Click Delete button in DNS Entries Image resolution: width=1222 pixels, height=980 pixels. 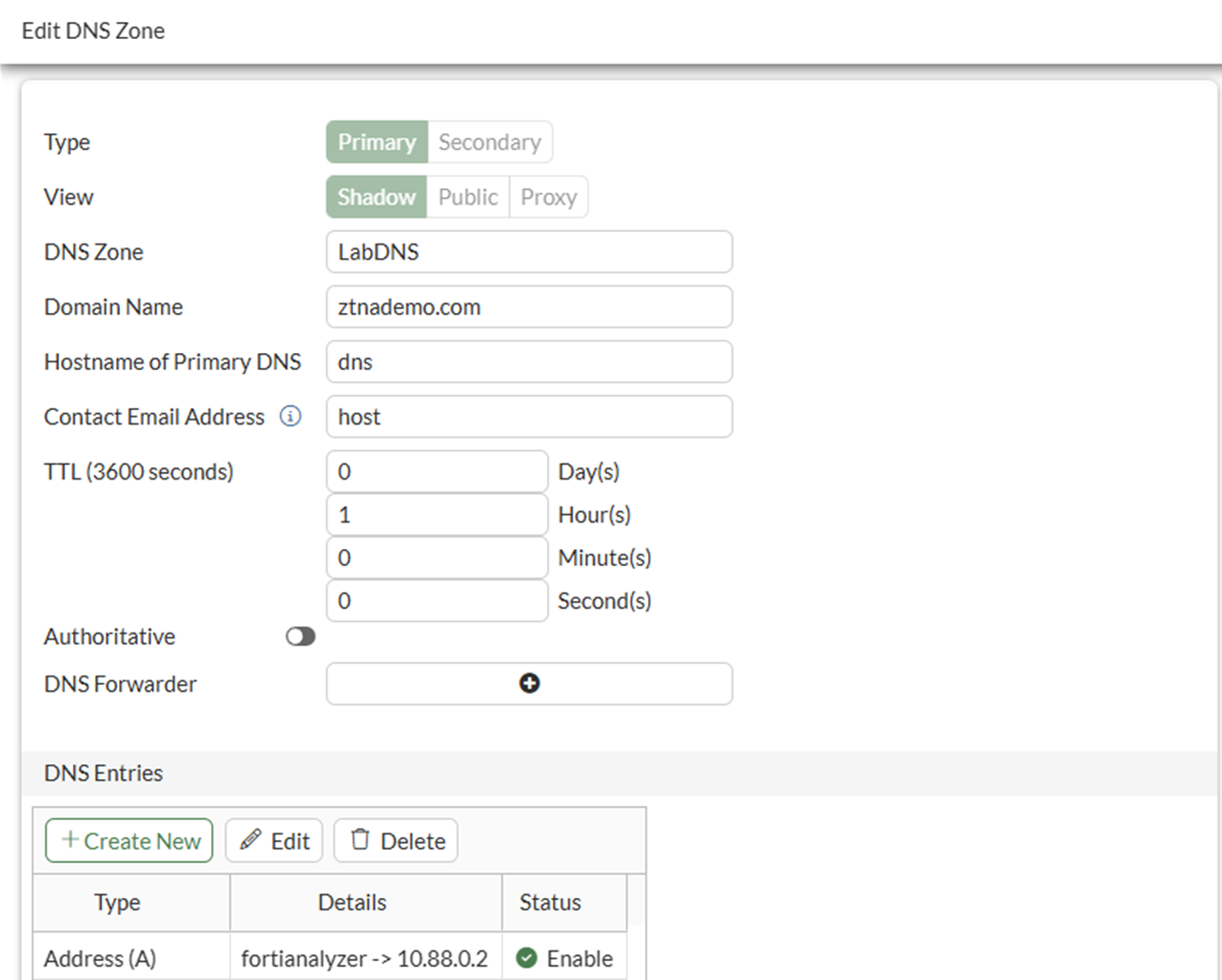(396, 841)
